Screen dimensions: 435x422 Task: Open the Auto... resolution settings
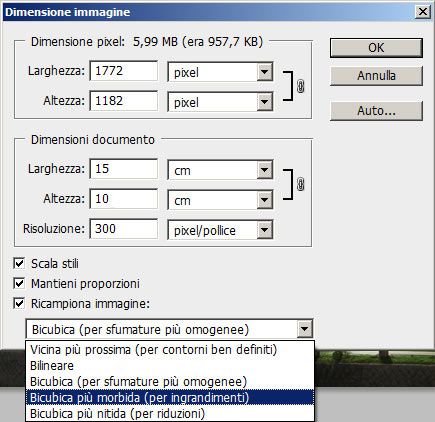376,111
